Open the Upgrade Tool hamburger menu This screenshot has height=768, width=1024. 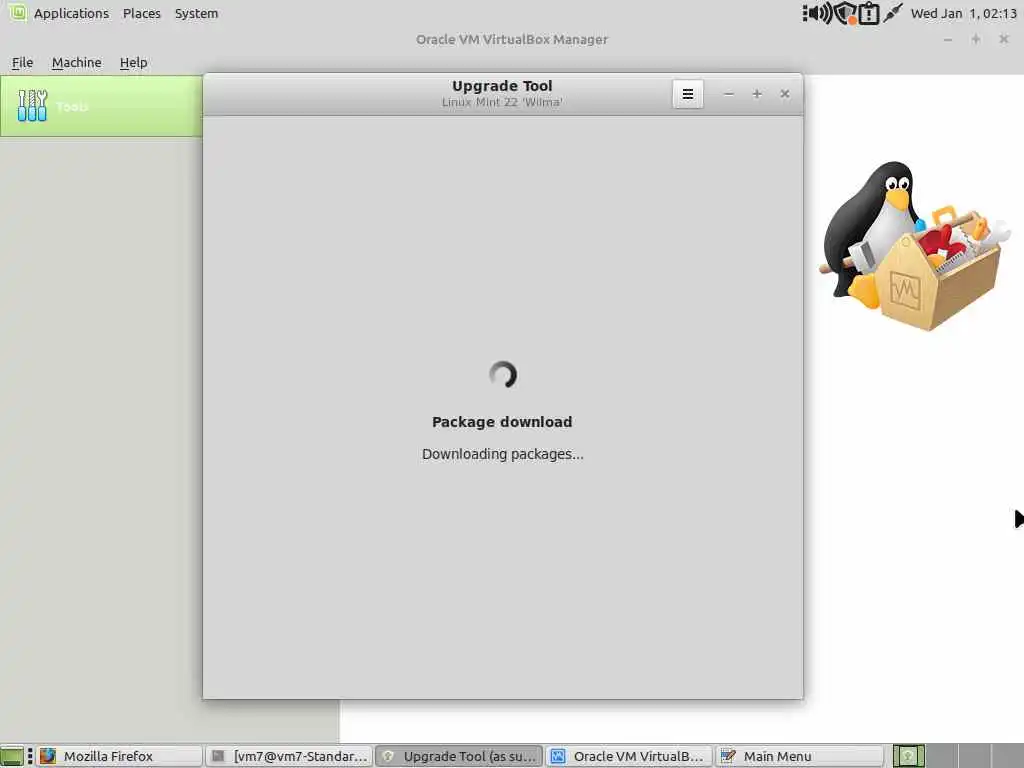point(688,94)
